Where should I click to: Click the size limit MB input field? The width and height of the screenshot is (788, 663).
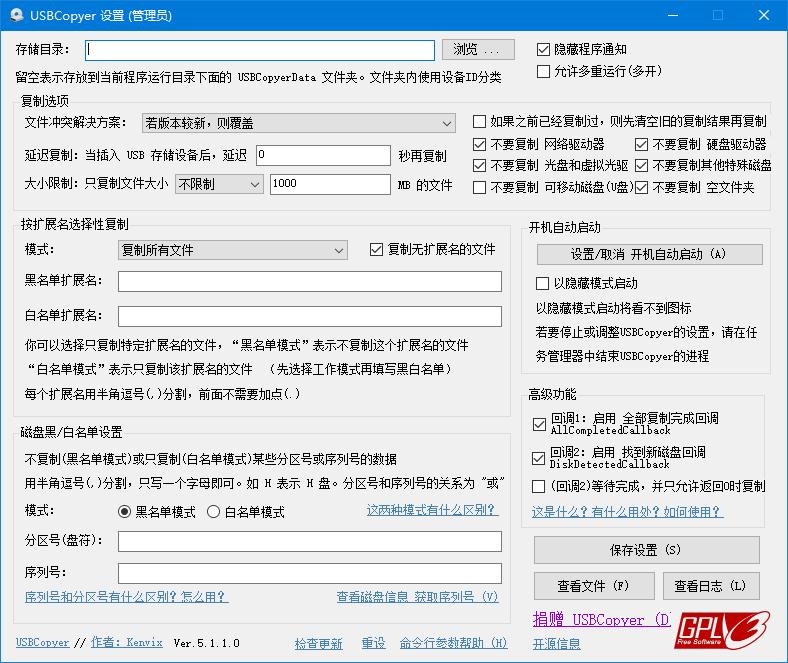coord(330,184)
